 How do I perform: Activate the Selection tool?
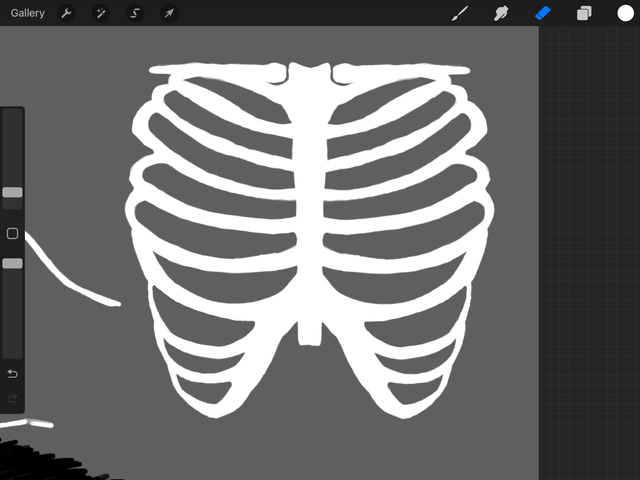click(x=135, y=13)
